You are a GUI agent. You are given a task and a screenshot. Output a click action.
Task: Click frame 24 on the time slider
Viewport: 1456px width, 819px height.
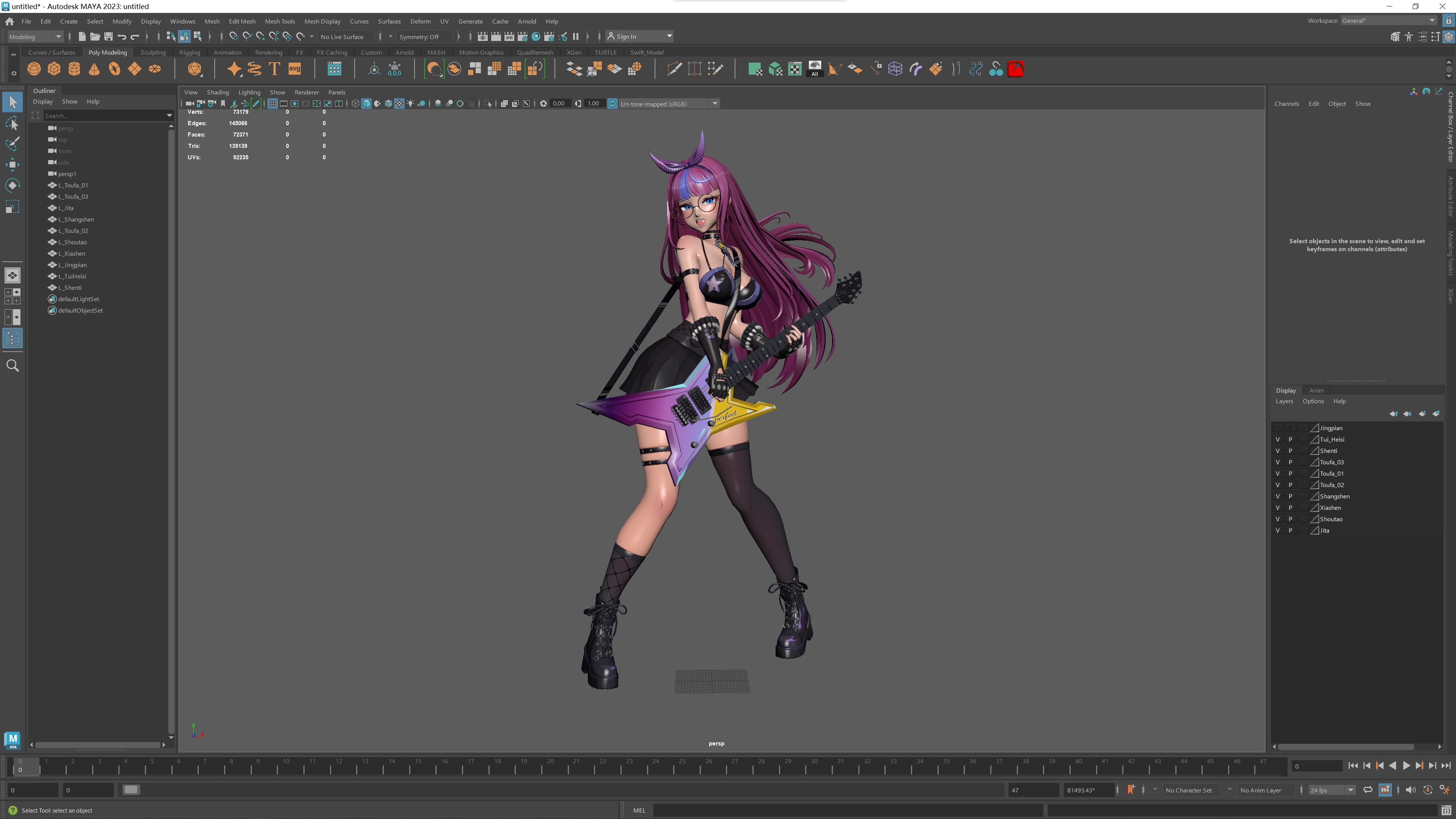click(x=656, y=766)
